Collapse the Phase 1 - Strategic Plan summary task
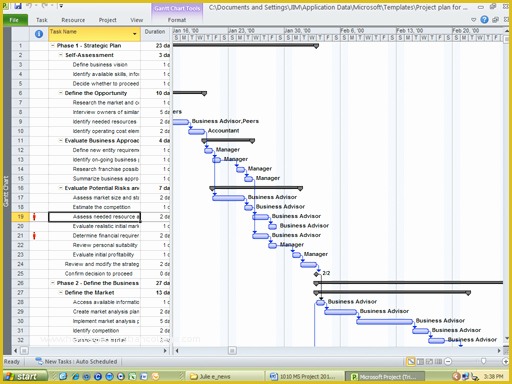 (x=52, y=45)
